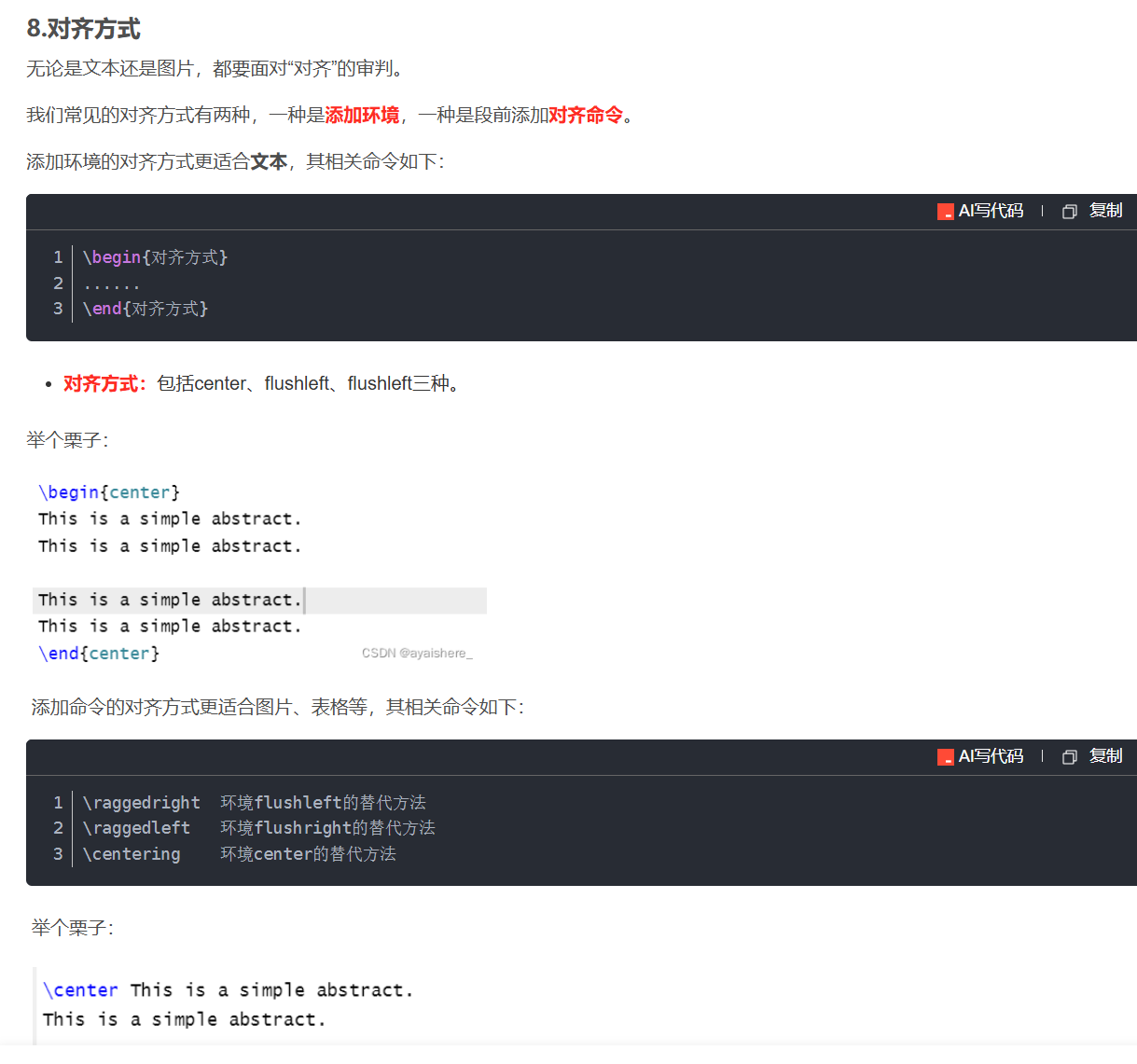Click the \centering command in the second code block

click(131, 853)
